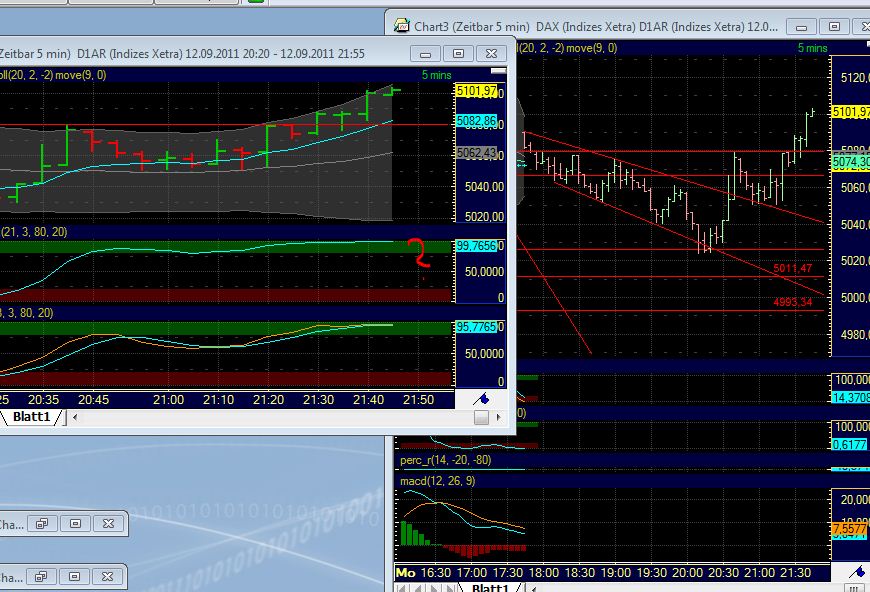Image resolution: width=870 pixels, height=592 pixels.
Task: Maximize the upper minimized Cha... window
Action: pyautogui.click(x=75, y=523)
